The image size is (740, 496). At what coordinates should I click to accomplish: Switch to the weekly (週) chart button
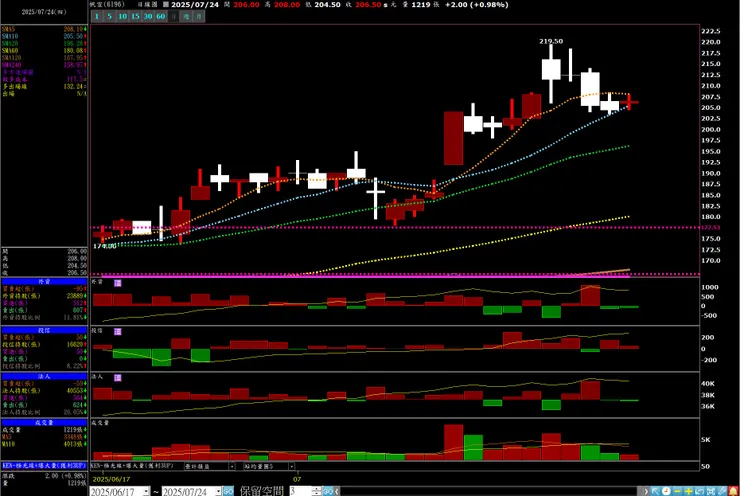pos(186,16)
